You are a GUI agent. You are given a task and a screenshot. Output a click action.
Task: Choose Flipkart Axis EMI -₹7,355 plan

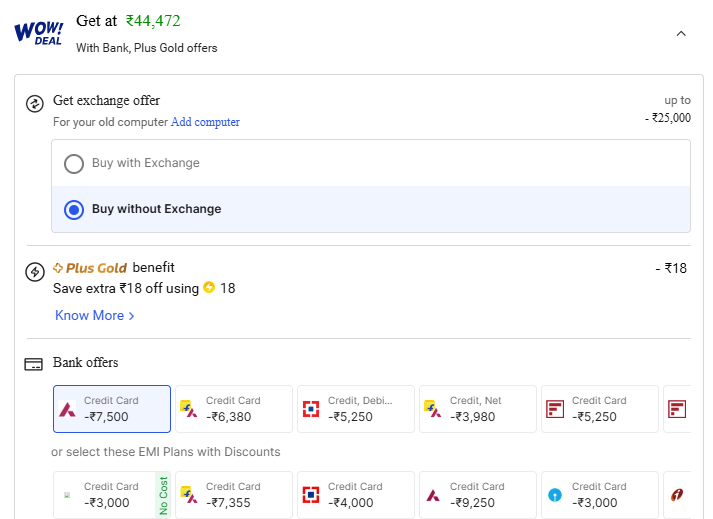pos(234,495)
